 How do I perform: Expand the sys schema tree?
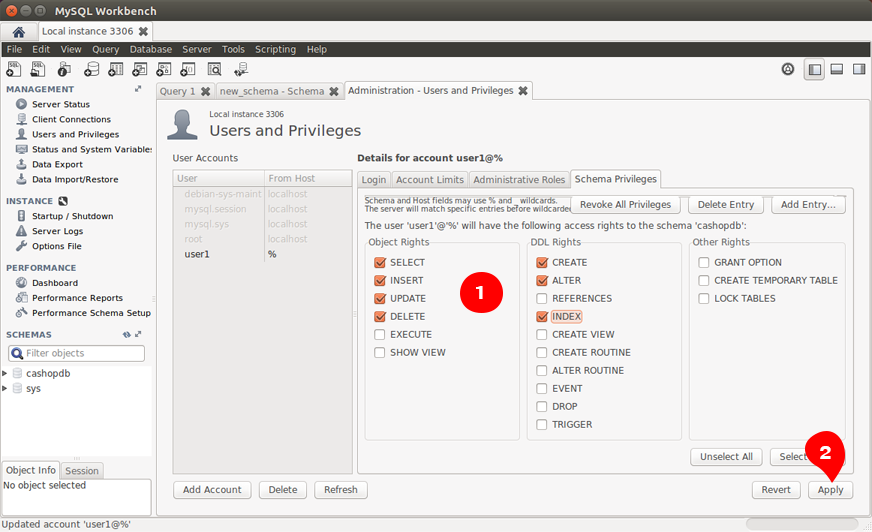(5, 388)
